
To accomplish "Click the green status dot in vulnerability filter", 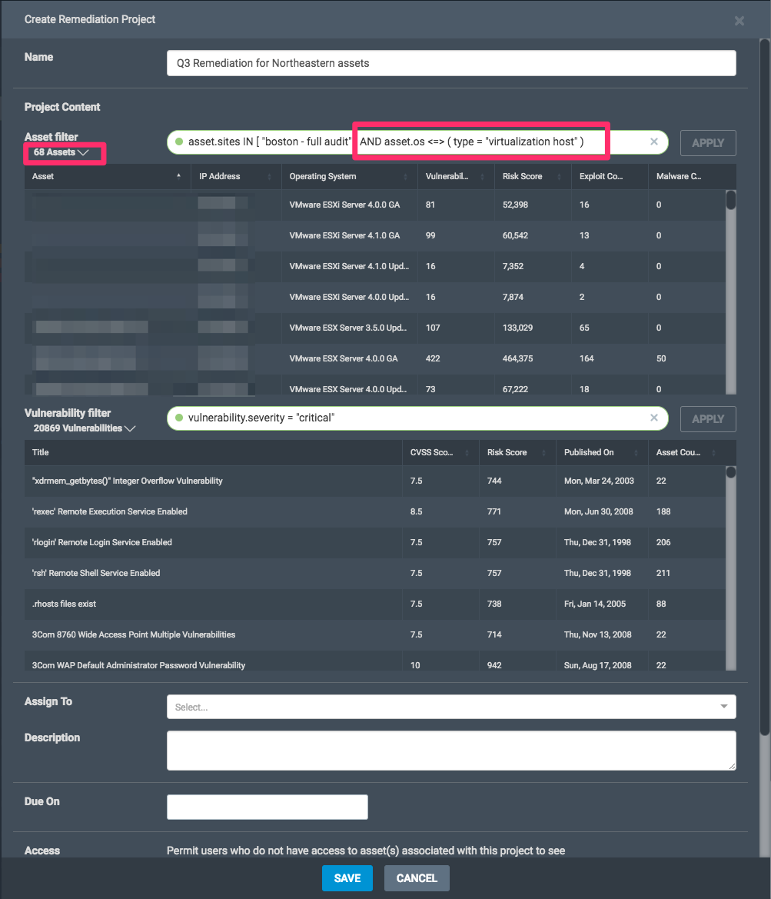I will [179, 418].
